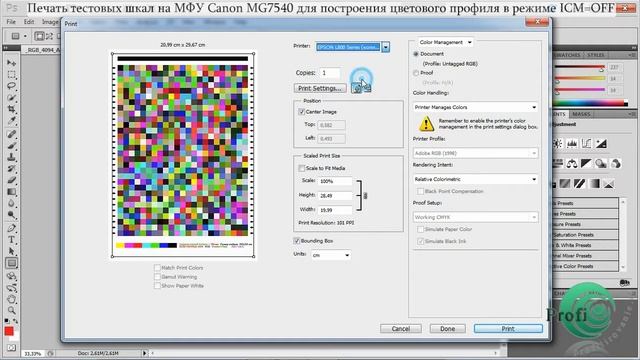Select the Document radio button

416,54
